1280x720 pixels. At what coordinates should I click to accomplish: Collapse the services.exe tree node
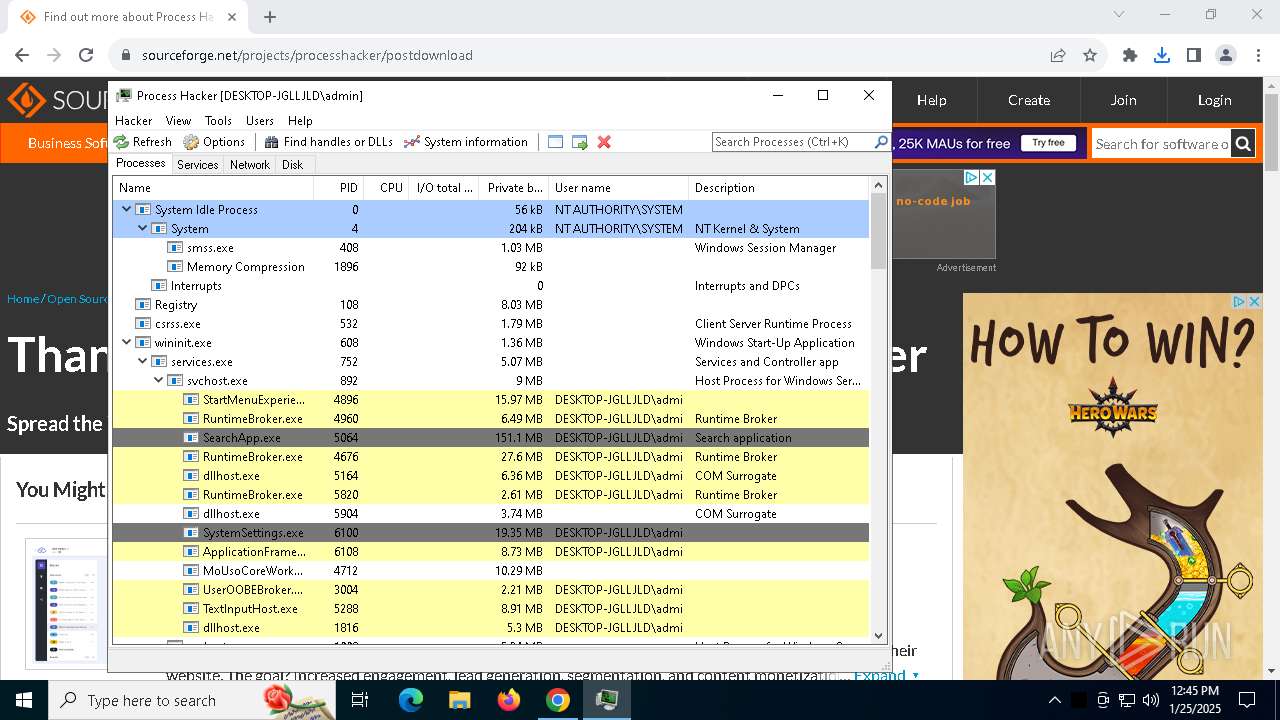143,362
